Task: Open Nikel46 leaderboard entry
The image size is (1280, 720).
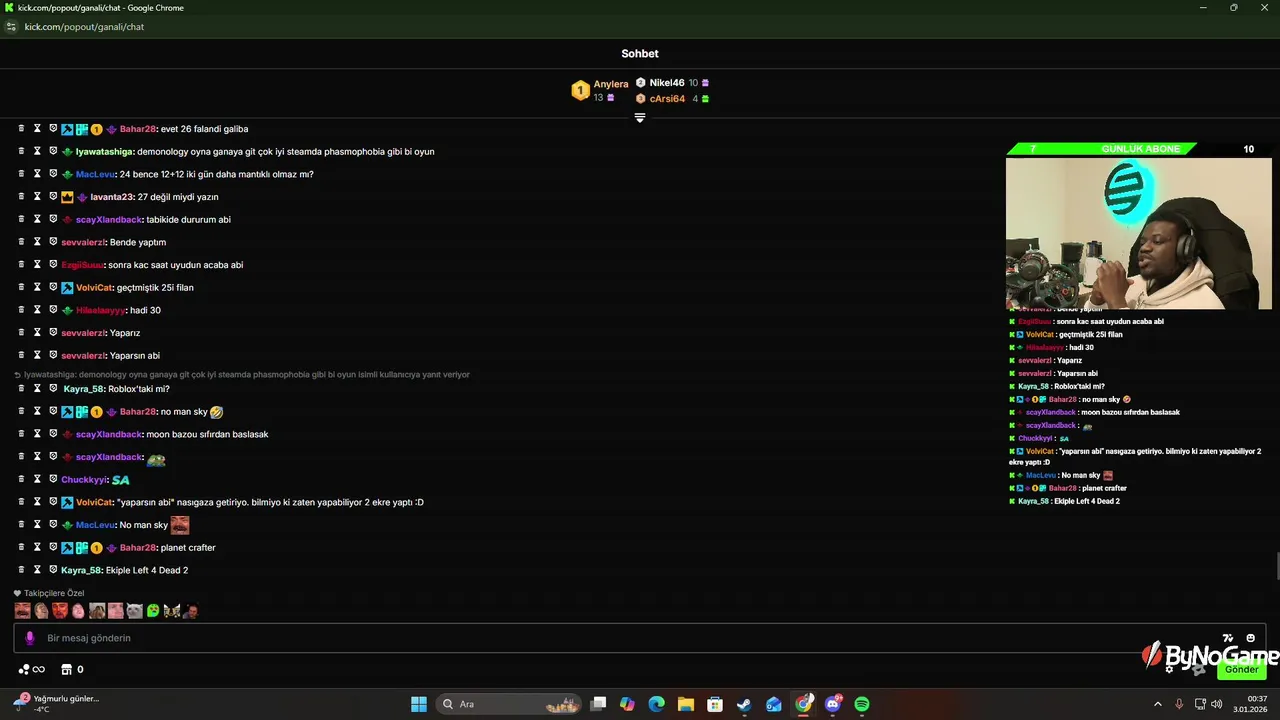Action: [672, 83]
